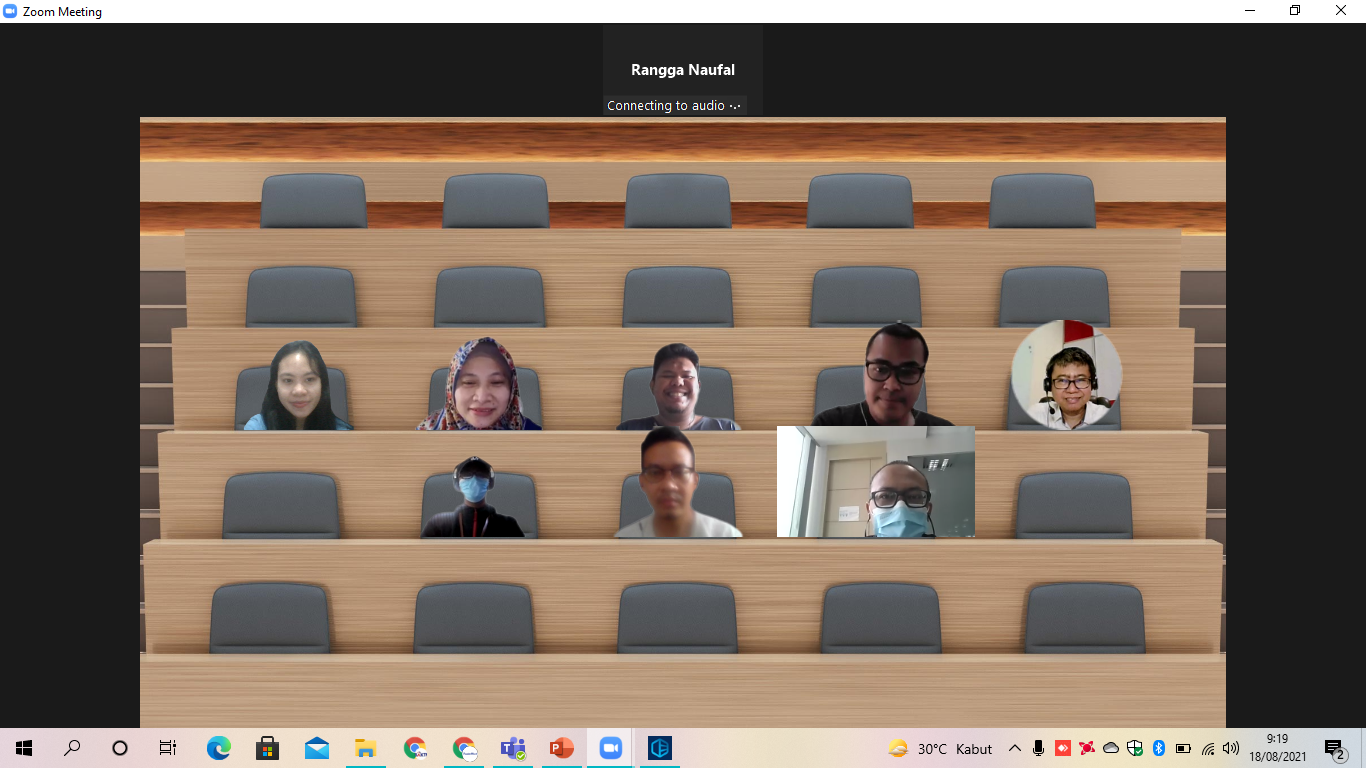1366x768 pixels.
Task: Expand the hidden system tray icons chevron
Action: [x=1014, y=748]
